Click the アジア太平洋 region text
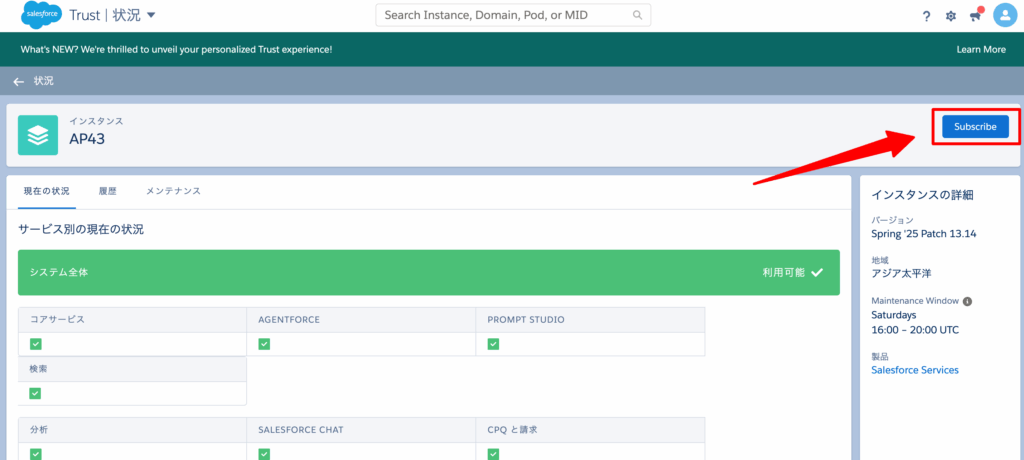This screenshot has height=460, width=1024. click(903, 273)
